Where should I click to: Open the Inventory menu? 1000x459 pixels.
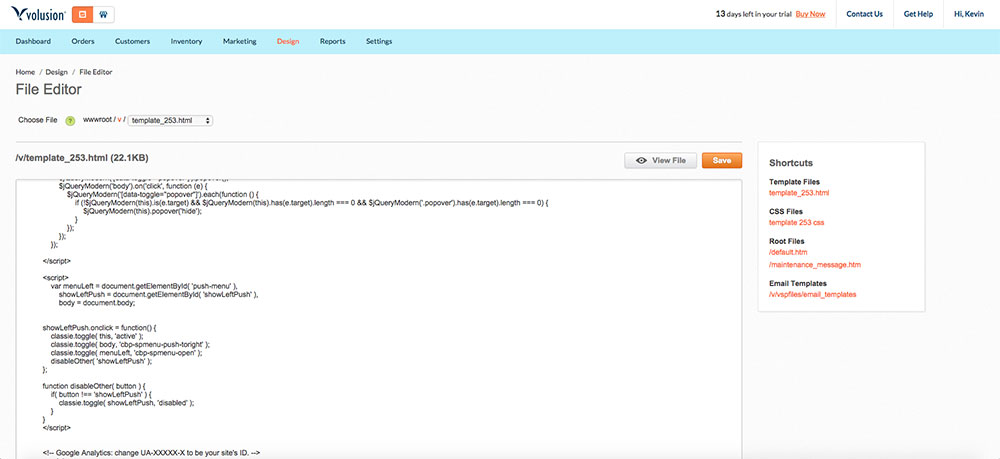click(x=186, y=41)
